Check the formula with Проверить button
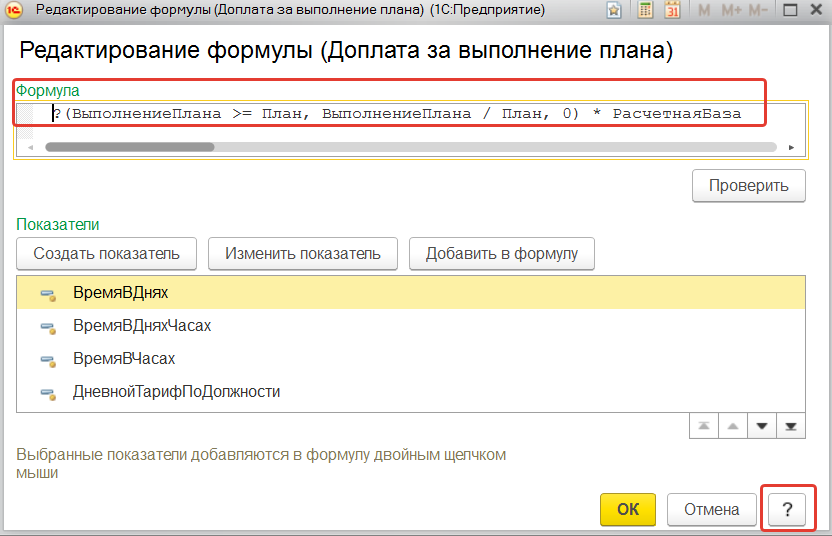The width and height of the screenshot is (832, 536). pos(749,186)
